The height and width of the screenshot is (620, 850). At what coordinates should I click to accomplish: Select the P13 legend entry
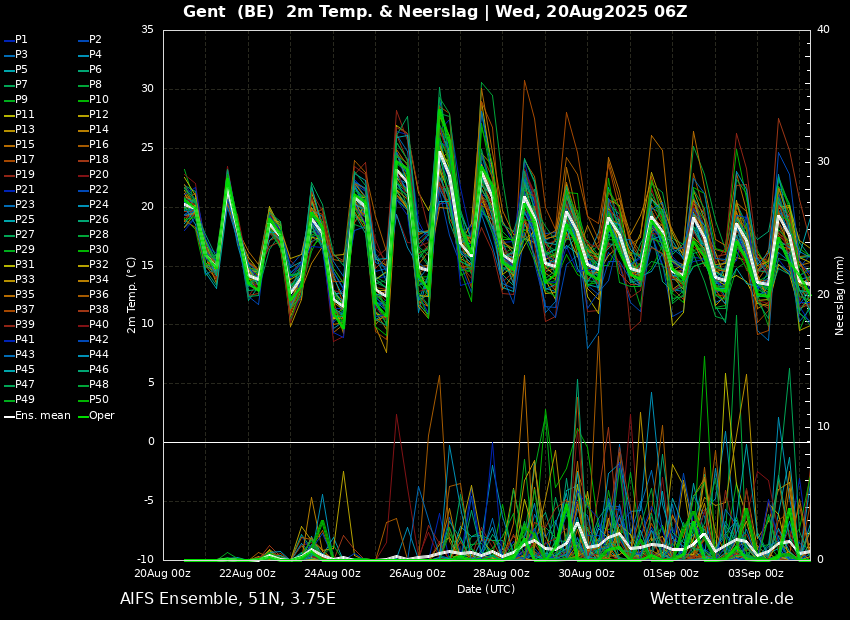[x=24, y=130]
